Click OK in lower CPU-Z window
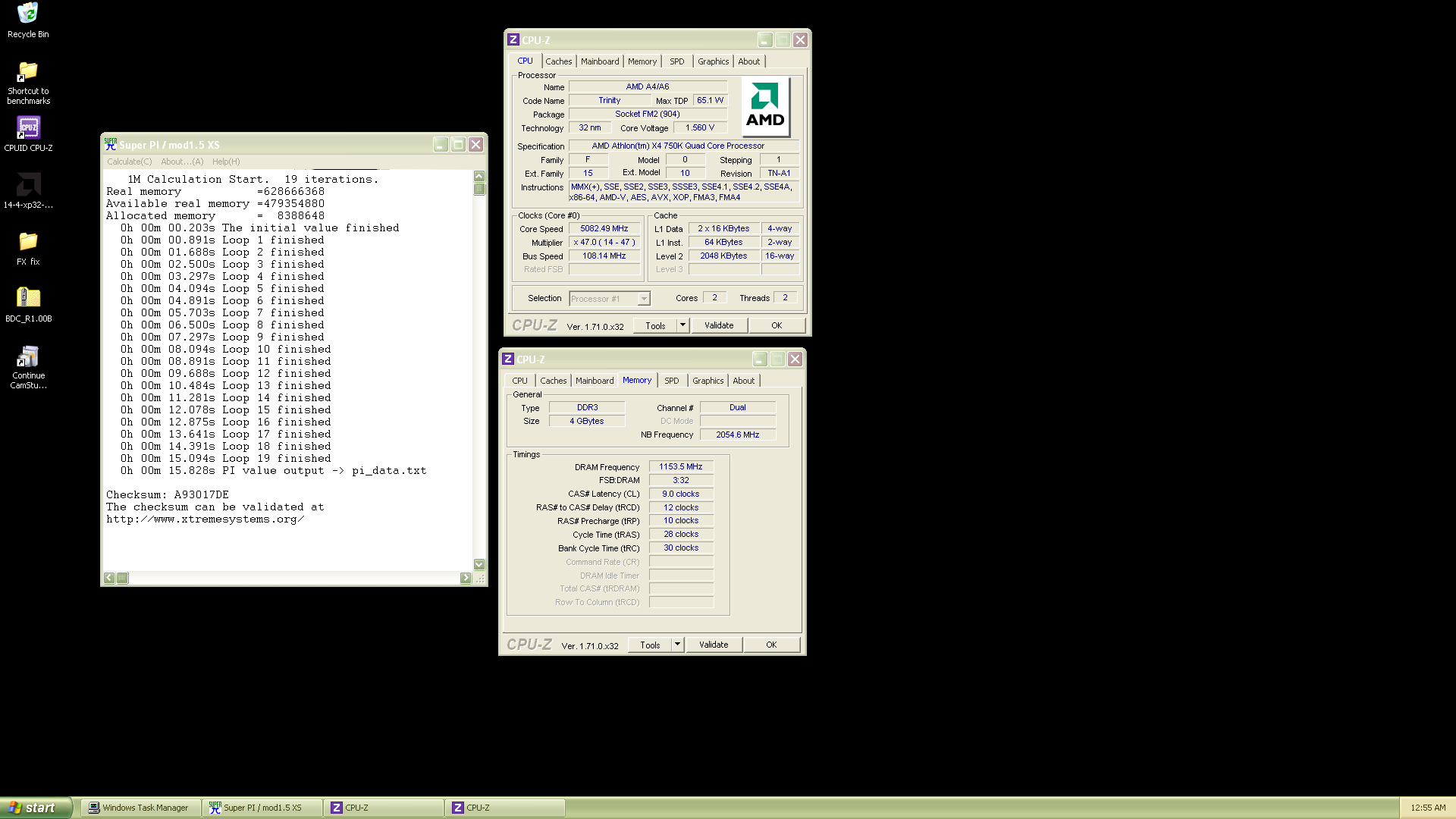The width and height of the screenshot is (1456, 819). [771, 645]
